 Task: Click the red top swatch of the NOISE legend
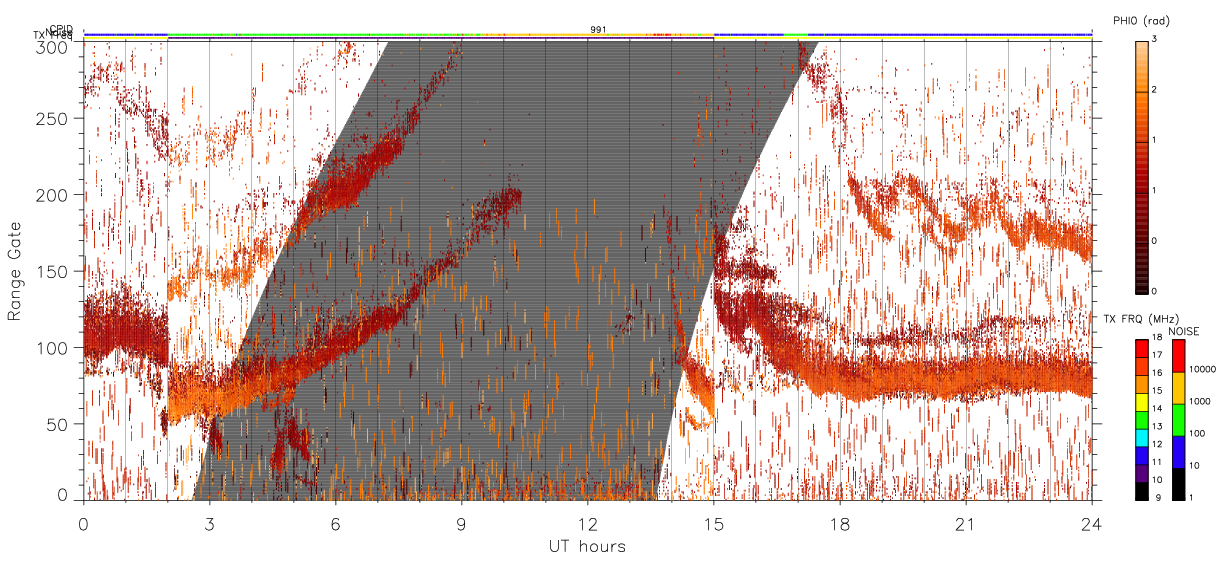[1178, 356]
